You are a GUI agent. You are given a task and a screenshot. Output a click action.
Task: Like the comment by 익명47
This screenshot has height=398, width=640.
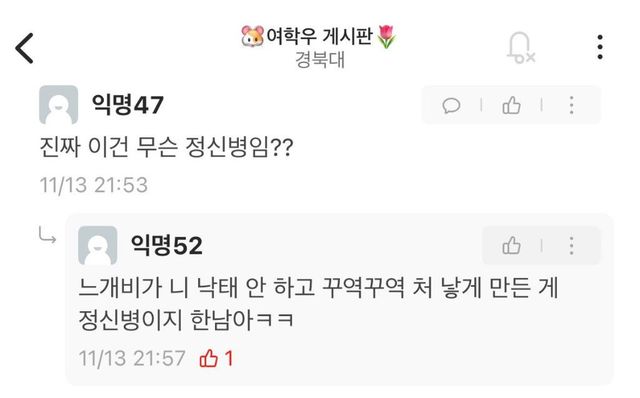click(x=511, y=105)
